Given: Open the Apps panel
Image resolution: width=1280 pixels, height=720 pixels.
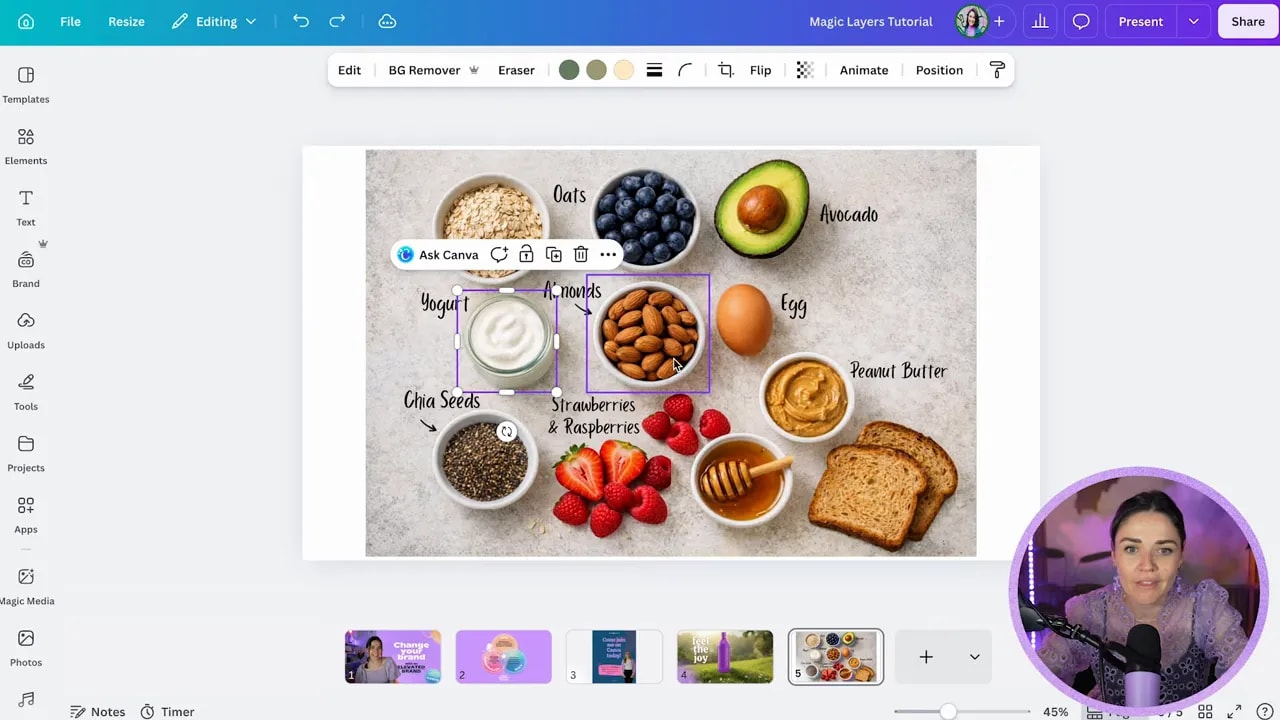Looking at the screenshot, I should pos(26,515).
